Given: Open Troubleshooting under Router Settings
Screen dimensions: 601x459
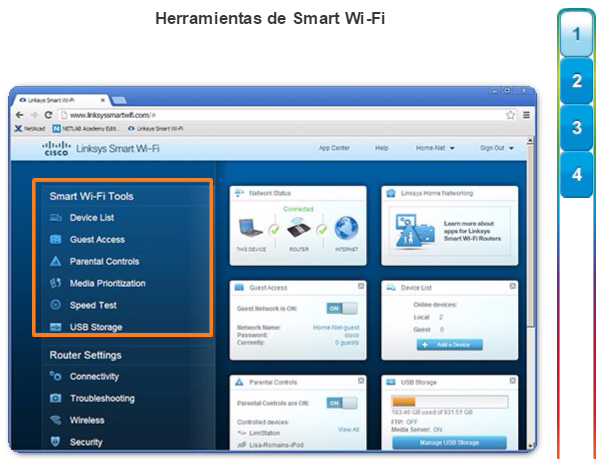Looking at the screenshot, I should [x=102, y=398].
